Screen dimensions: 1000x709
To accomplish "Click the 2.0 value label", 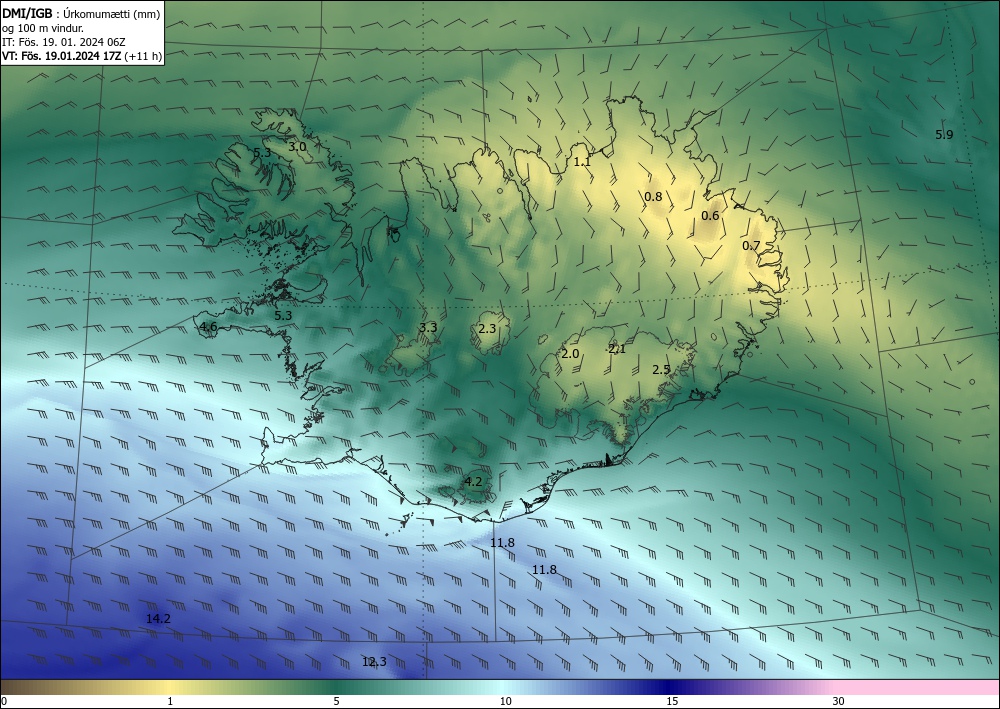I will (570, 353).
